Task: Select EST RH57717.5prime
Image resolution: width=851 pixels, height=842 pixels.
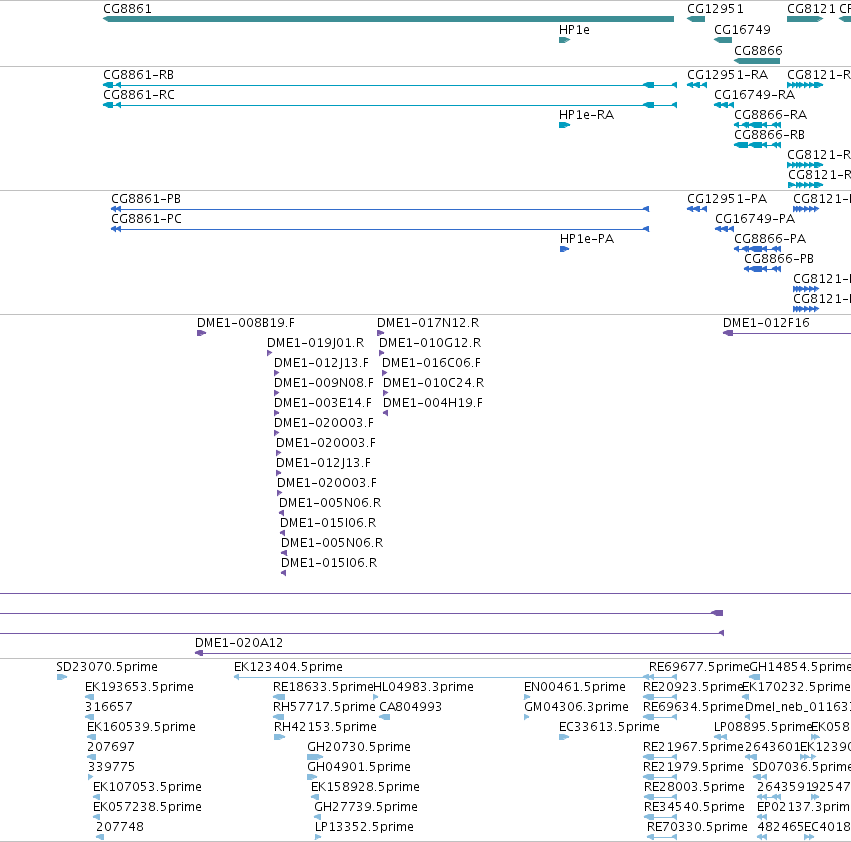Action: tap(279, 717)
